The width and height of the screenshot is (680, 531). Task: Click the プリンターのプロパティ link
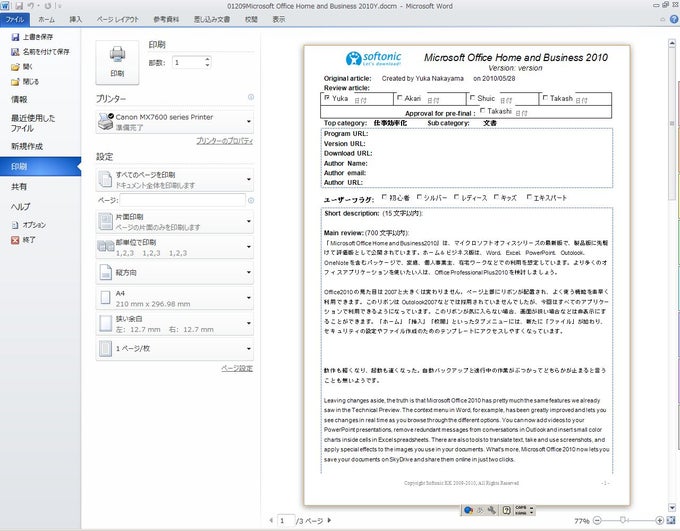(x=224, y=141)
